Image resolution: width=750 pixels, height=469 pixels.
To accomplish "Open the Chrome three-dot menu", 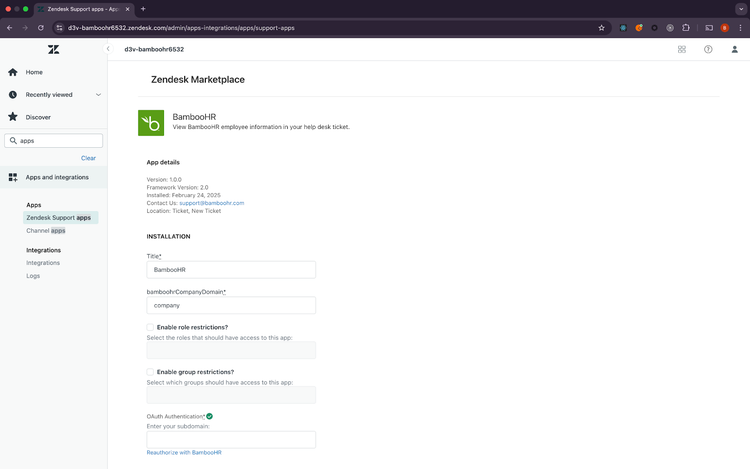I will pos(740,28).
